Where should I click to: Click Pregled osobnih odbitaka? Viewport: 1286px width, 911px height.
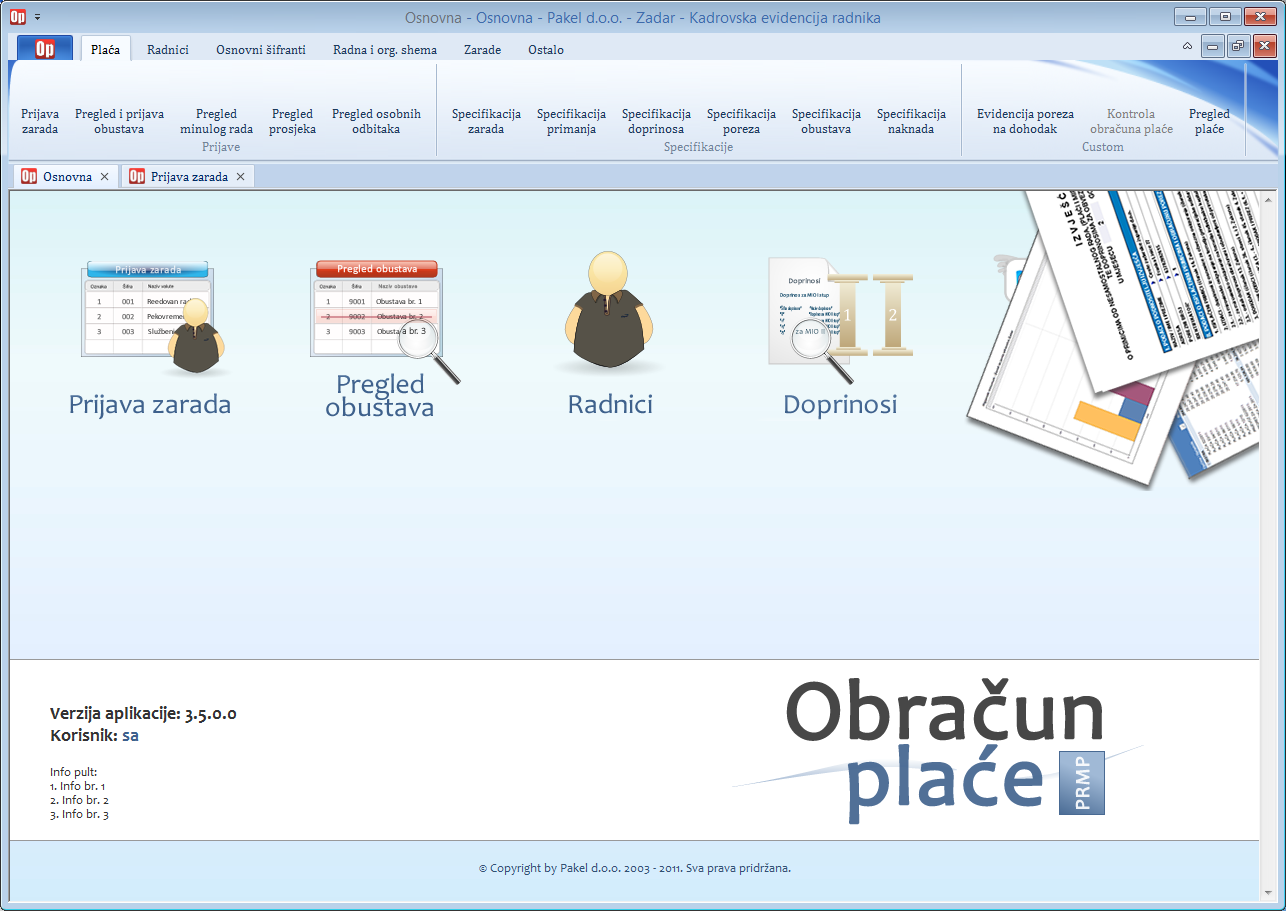[377, 121]
